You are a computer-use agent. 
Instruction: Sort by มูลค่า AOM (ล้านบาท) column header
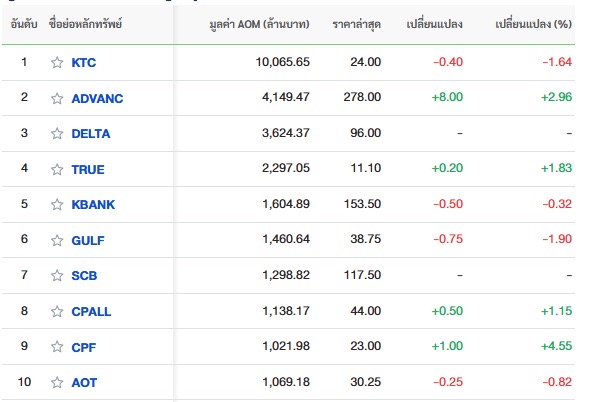(x=259, y=24)
